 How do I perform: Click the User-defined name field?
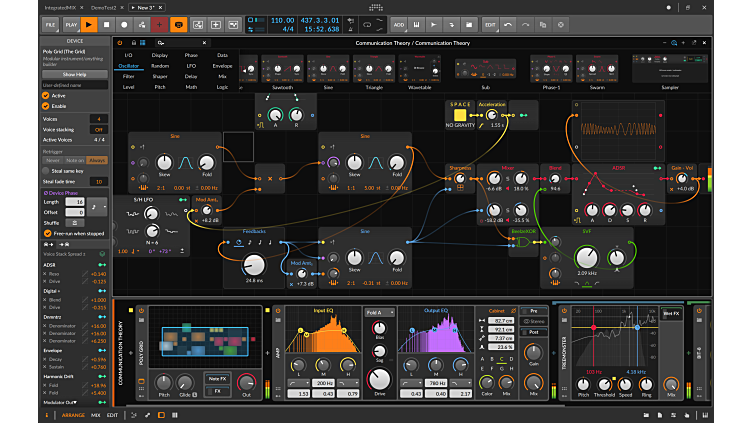(75, 85)
